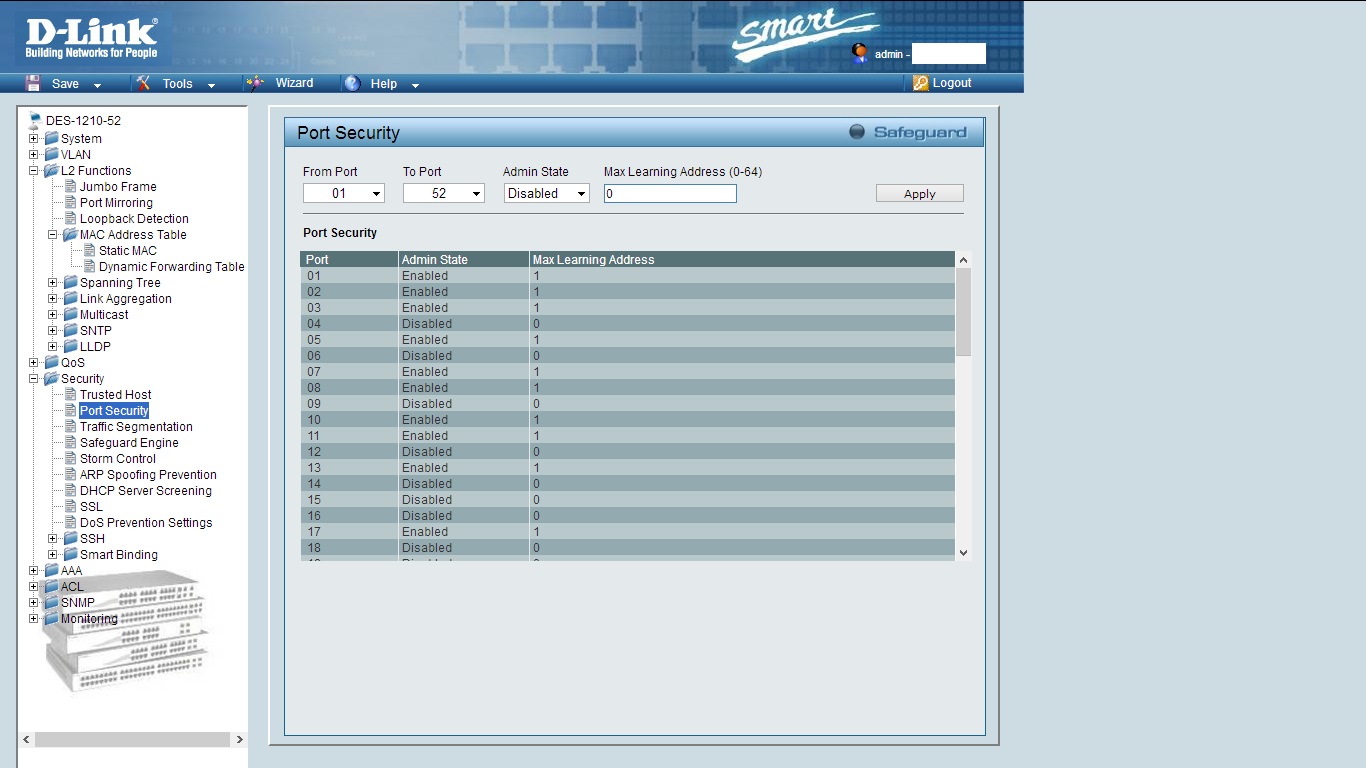Open the From Port dropdown
Viewport: 1366px width, 768px height.
tap(344, 193)
